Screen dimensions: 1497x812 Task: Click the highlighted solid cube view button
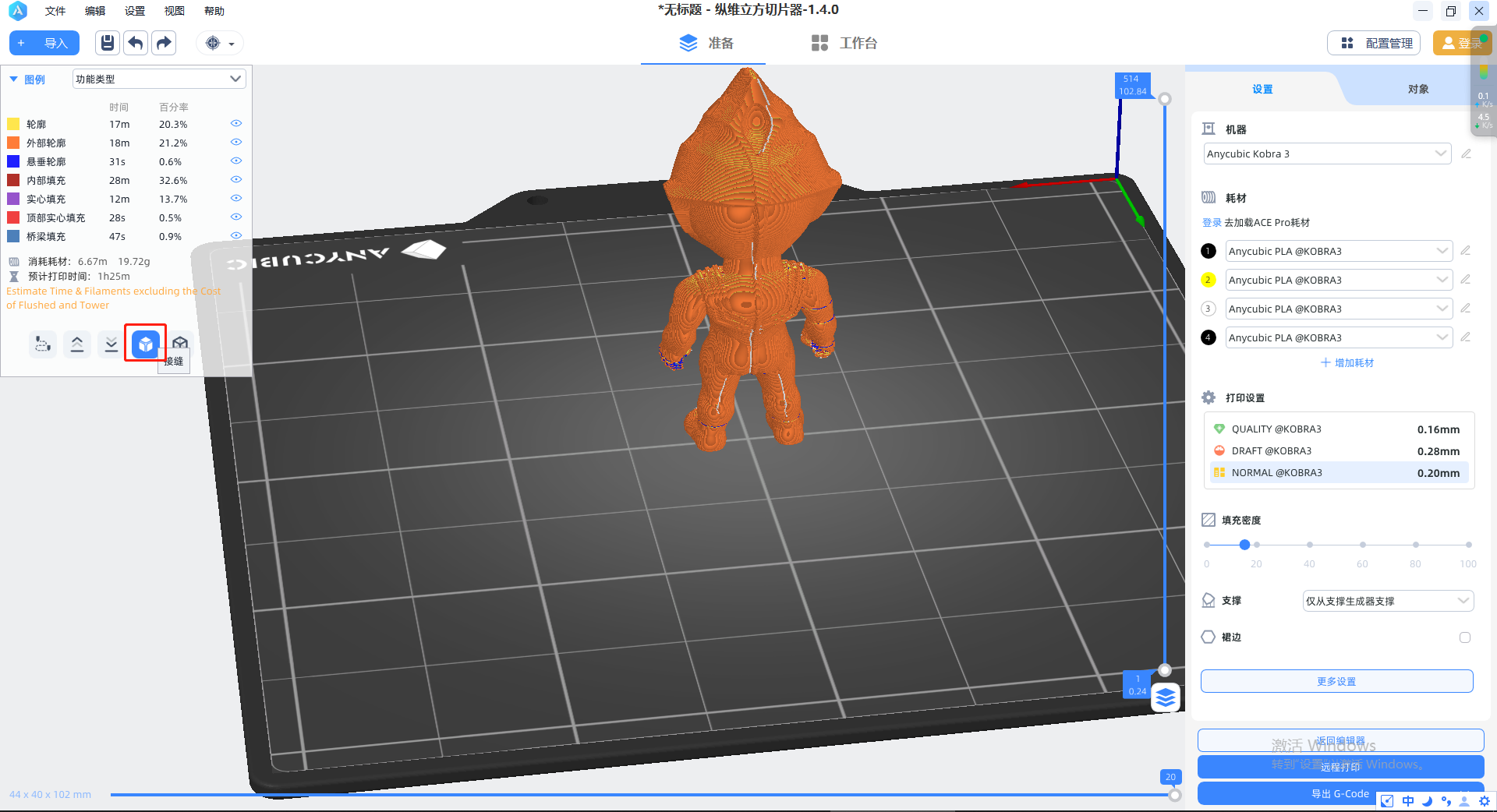146,344
